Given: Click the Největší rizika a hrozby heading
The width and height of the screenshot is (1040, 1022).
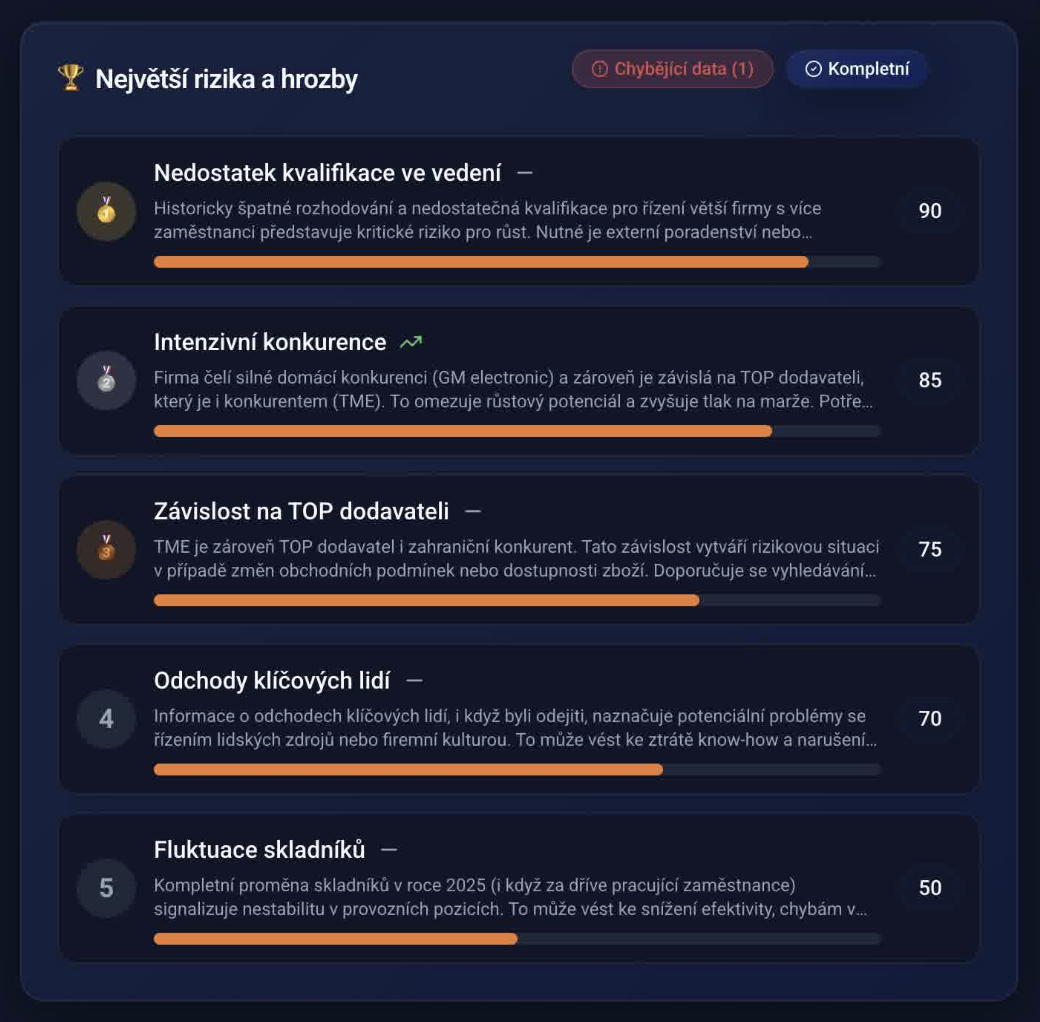Looking at the screenshot, I should [x=226, y=79].
